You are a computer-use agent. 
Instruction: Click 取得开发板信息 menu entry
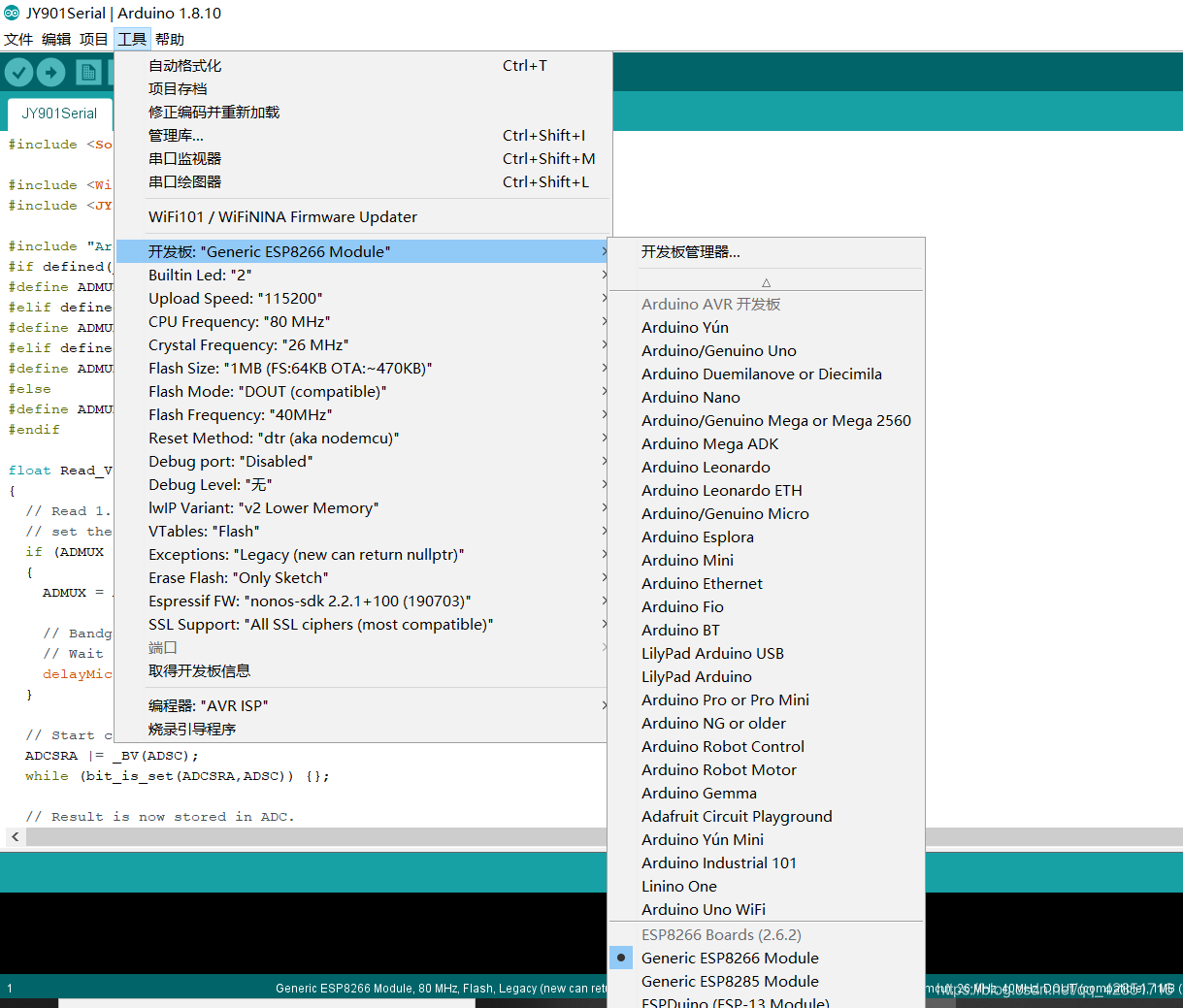tap(363, 670)
